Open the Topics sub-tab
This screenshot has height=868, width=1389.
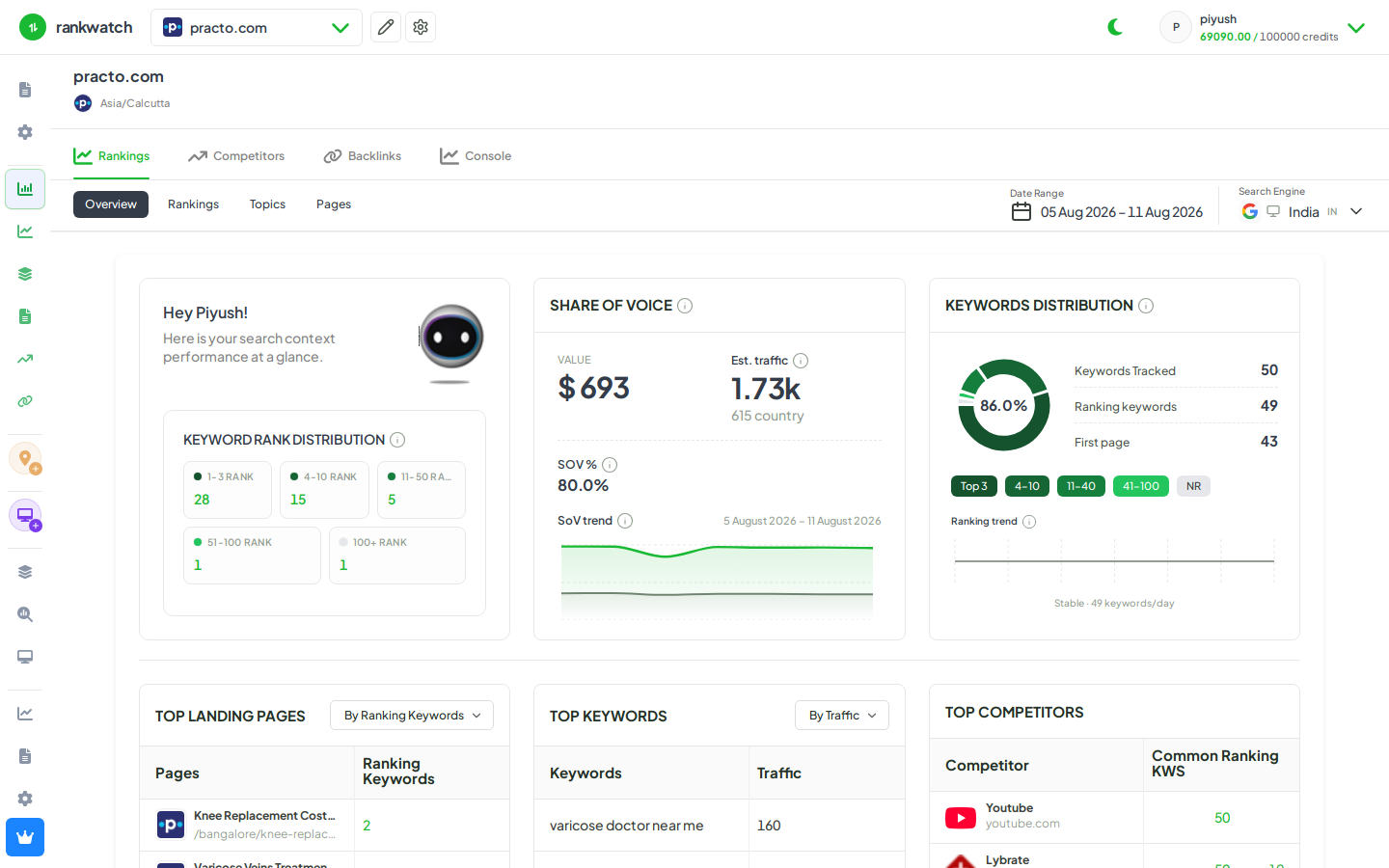coord(267,204)
